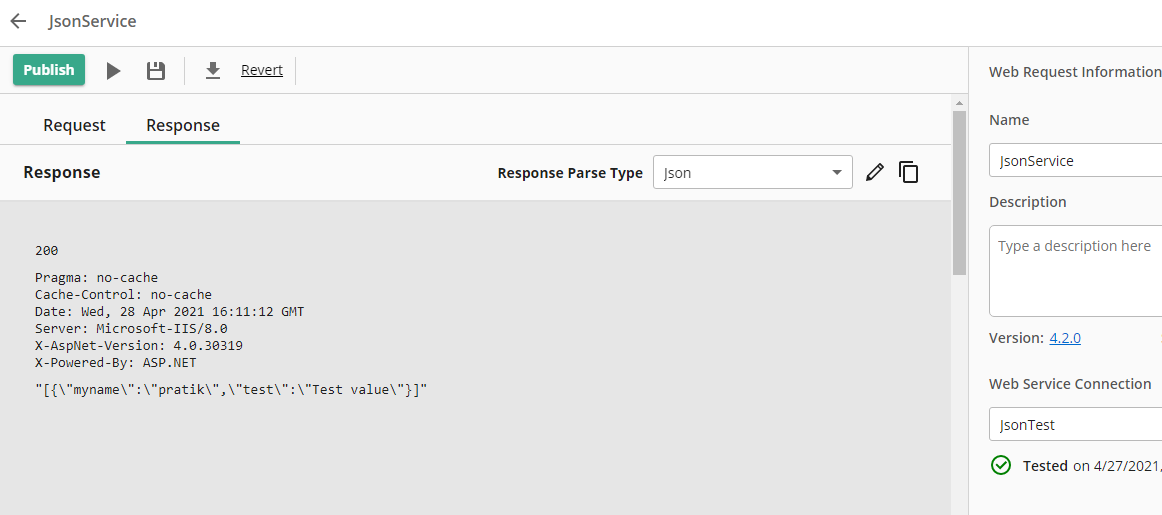
Task: Focus the Description text area
Action: (x=1075, y=270)
